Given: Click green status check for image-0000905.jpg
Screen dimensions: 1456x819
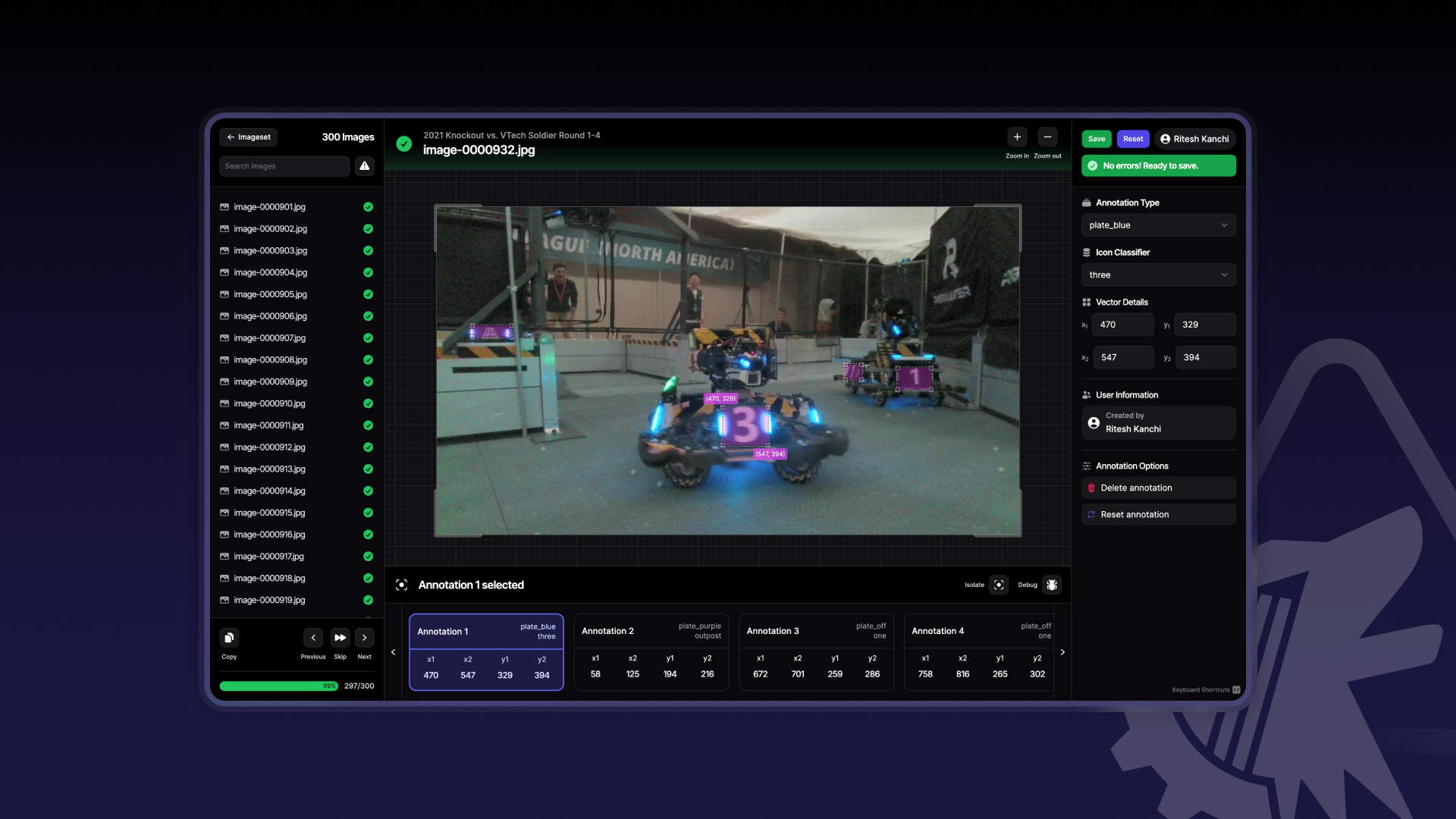Looking at the screenshot, I should click(368, 294).
